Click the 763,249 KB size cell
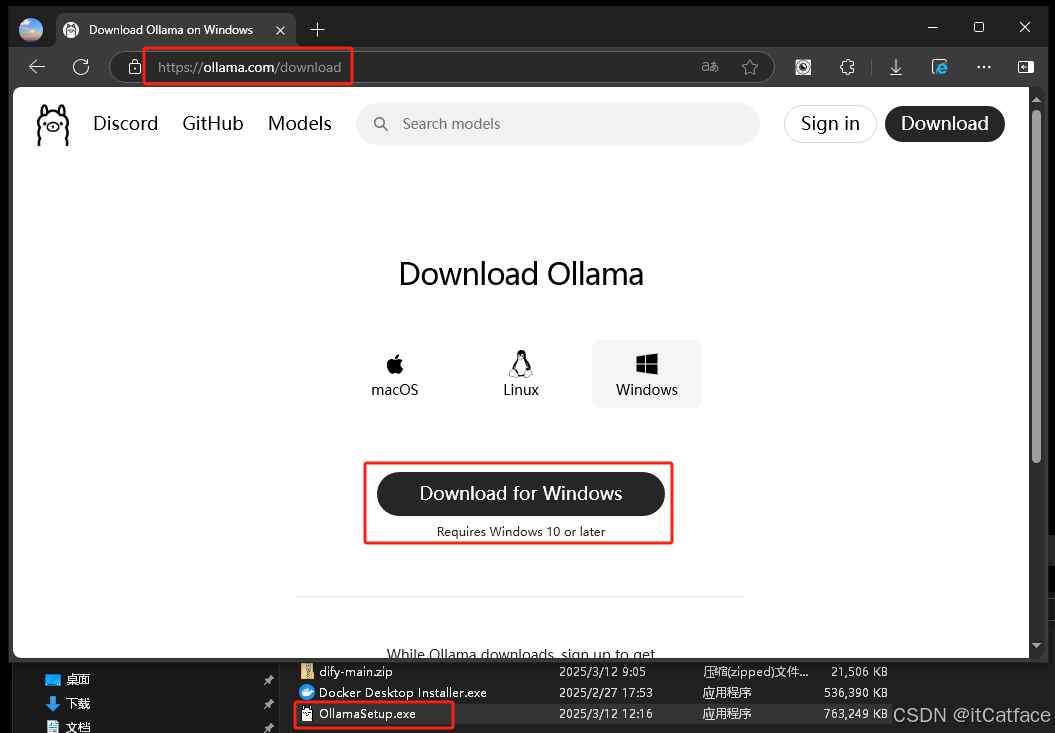 (x=855, y=713)
